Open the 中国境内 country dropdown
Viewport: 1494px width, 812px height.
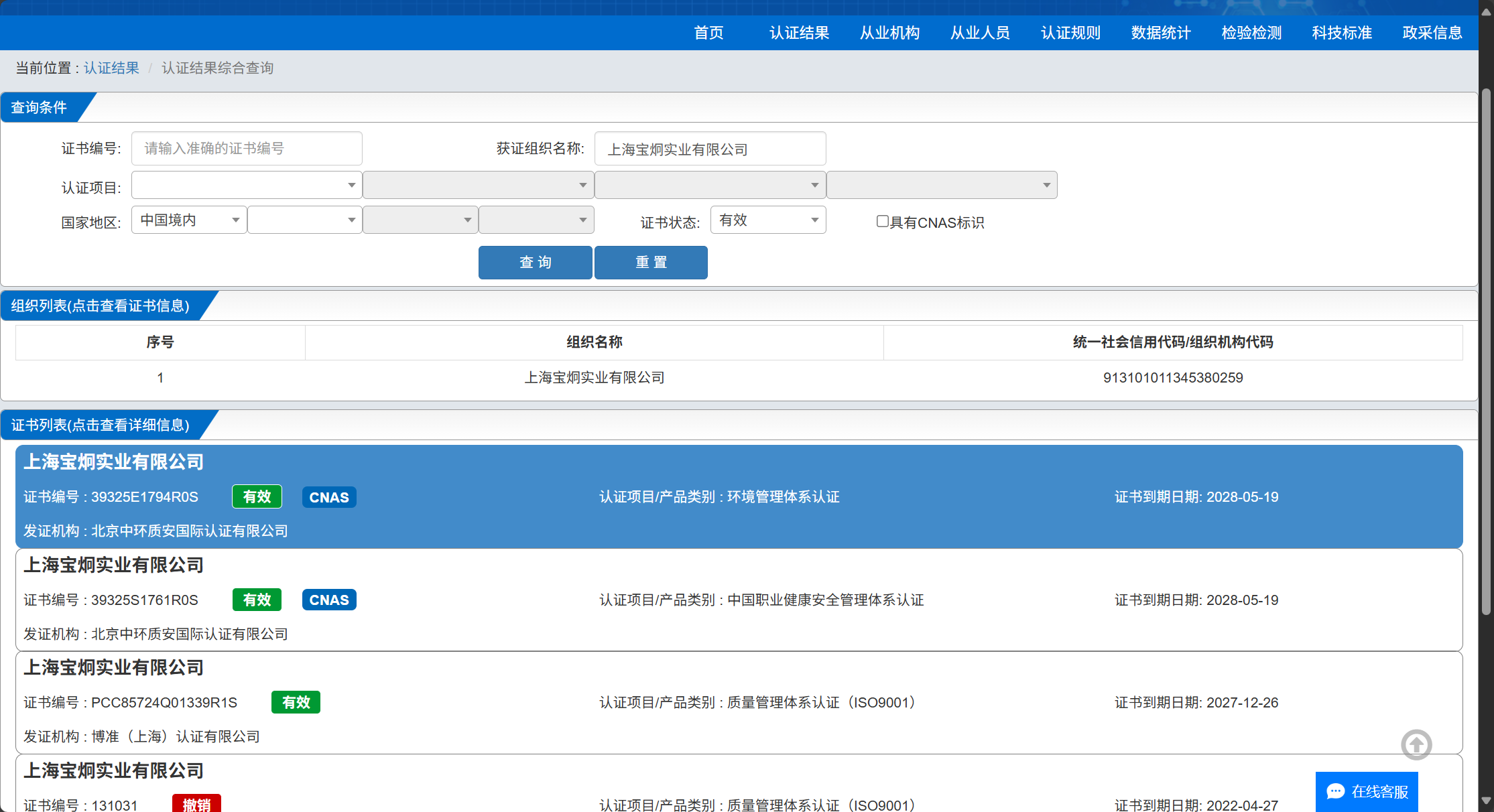pyautogui.click(x=189, y=220)
